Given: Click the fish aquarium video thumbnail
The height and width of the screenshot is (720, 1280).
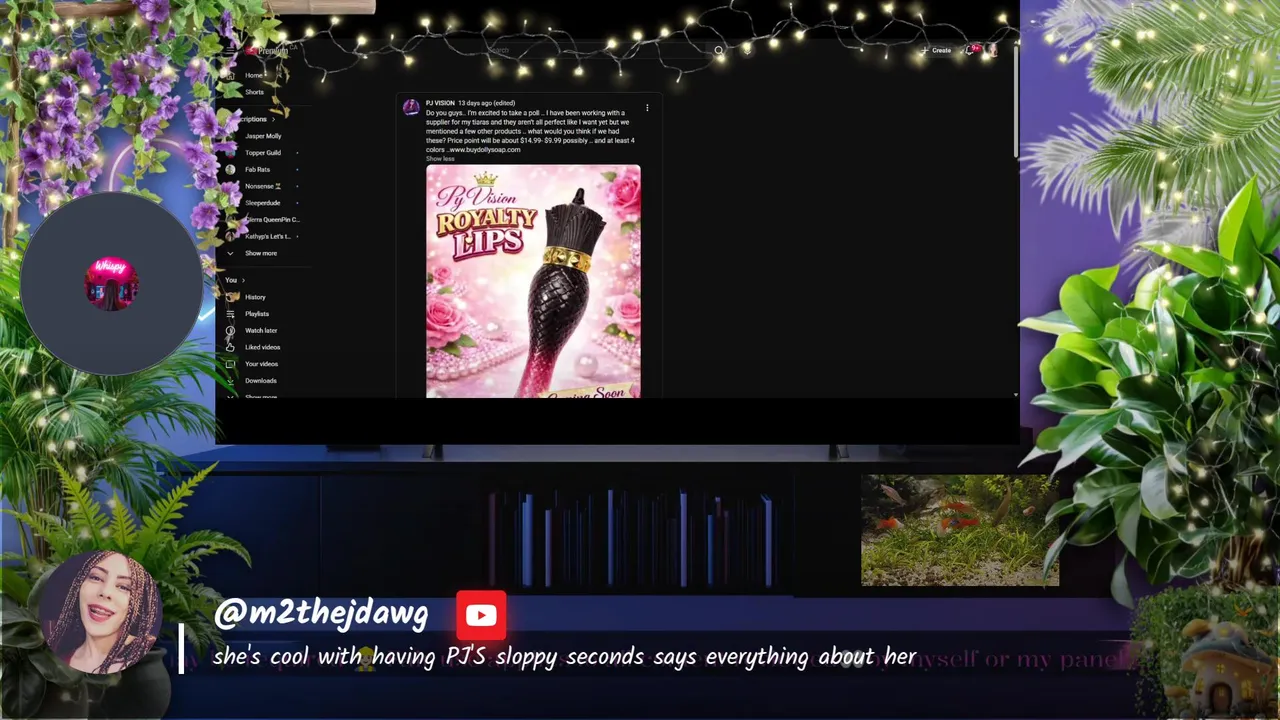Looking at the screenshot, I should click(x=960, y=530).
